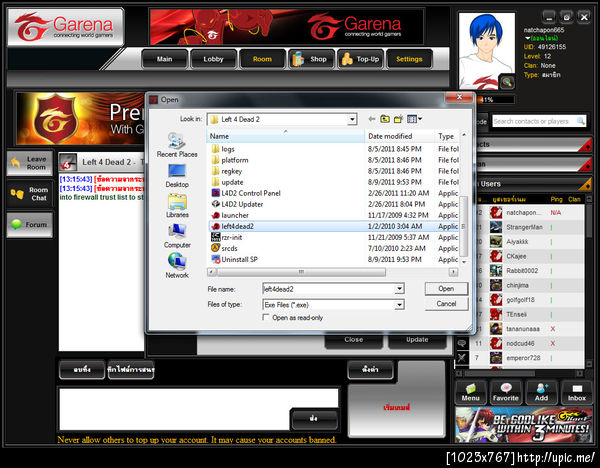Go up one folder level
This screenshot has width=600, height=468.
(385, 119)
